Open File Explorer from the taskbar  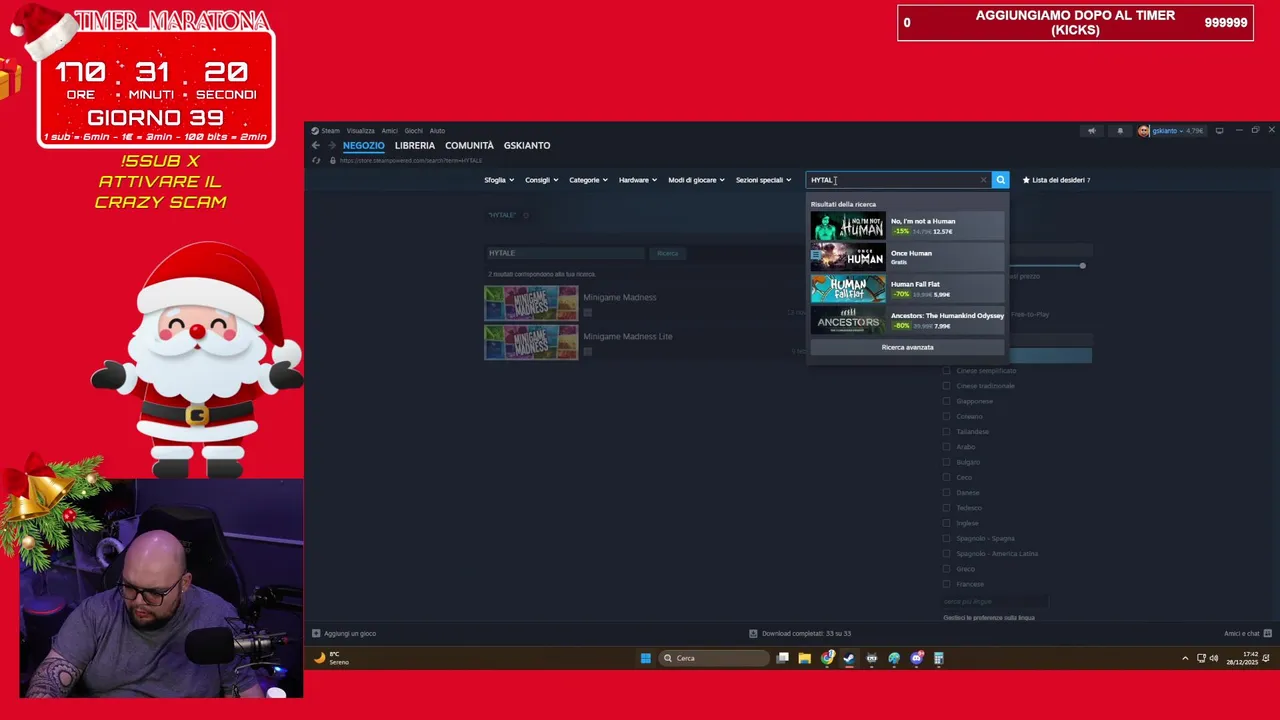804,658
